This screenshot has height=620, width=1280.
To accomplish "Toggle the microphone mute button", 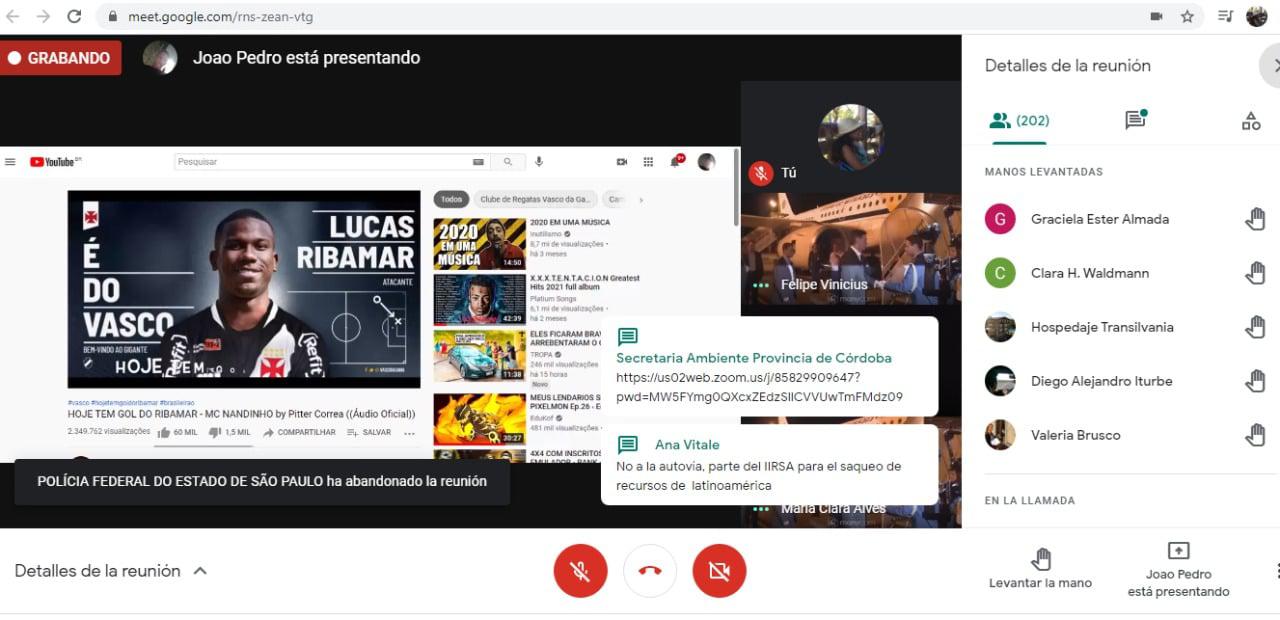I will coord(580,571).
